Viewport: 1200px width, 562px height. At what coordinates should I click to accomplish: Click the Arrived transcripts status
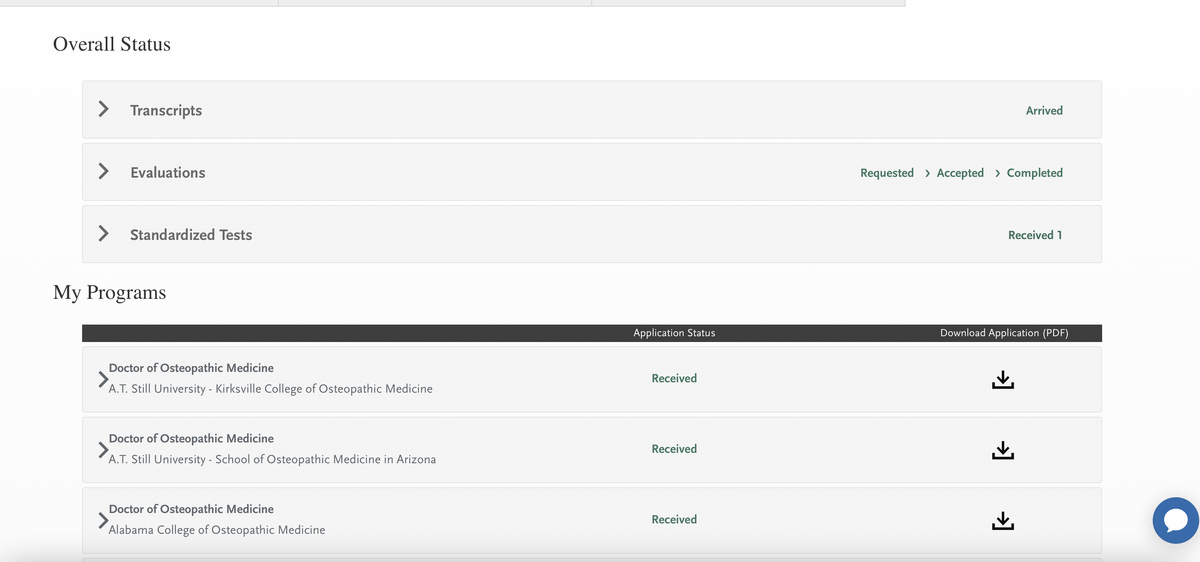1044,111
